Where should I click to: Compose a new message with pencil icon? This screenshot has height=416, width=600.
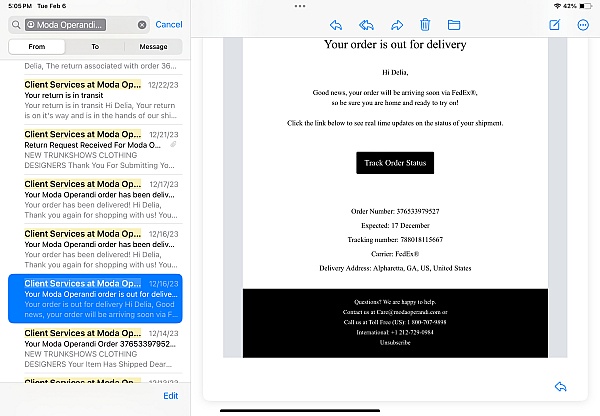click(x=554, y=25)
